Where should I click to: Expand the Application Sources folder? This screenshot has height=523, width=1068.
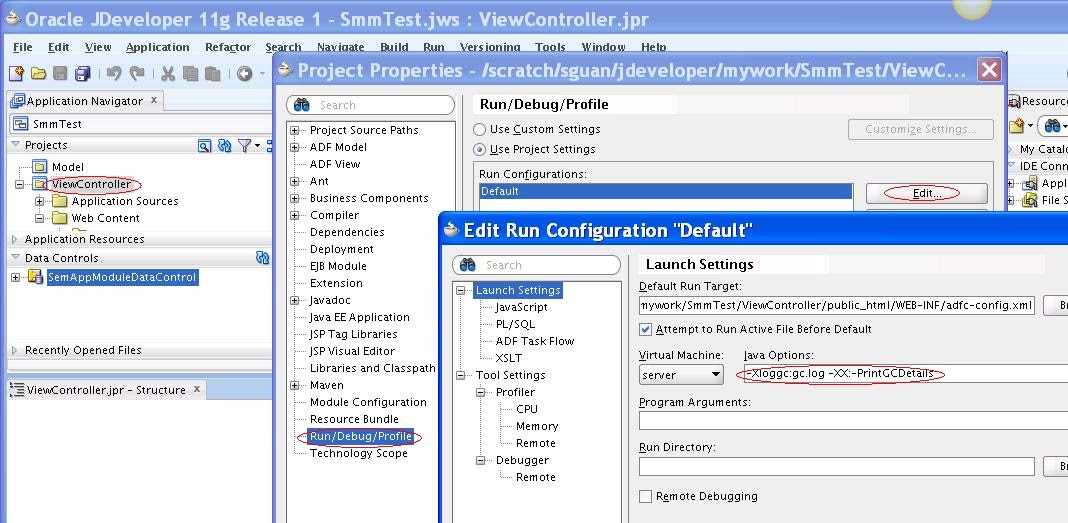[x=40, y=201]
